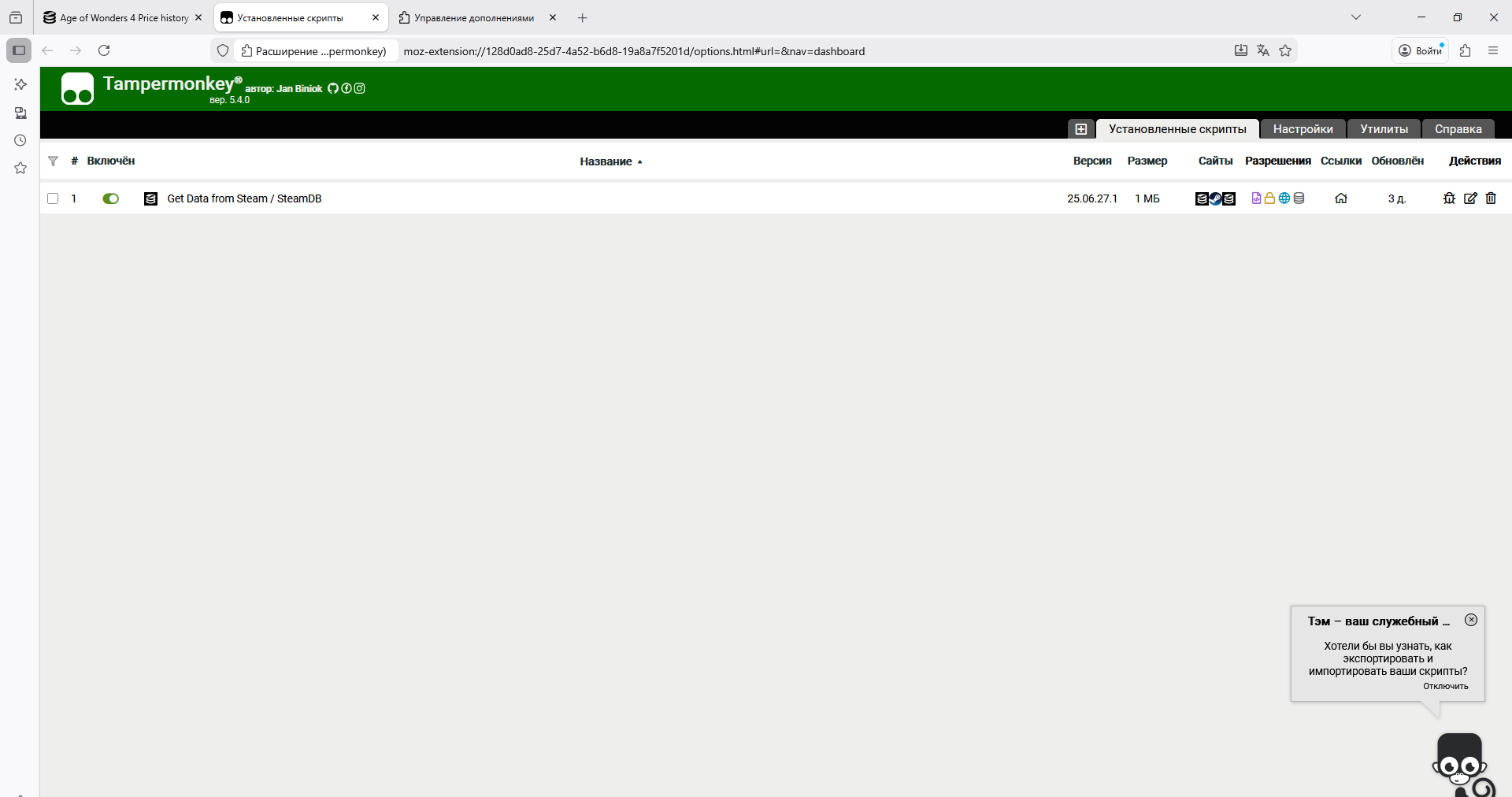Reload the current page
This screenshot has height=797, width=1512.
point(104,50)
